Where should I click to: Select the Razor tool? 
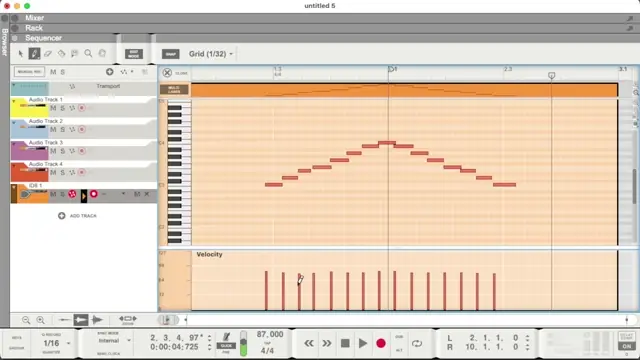coord(61,53)
